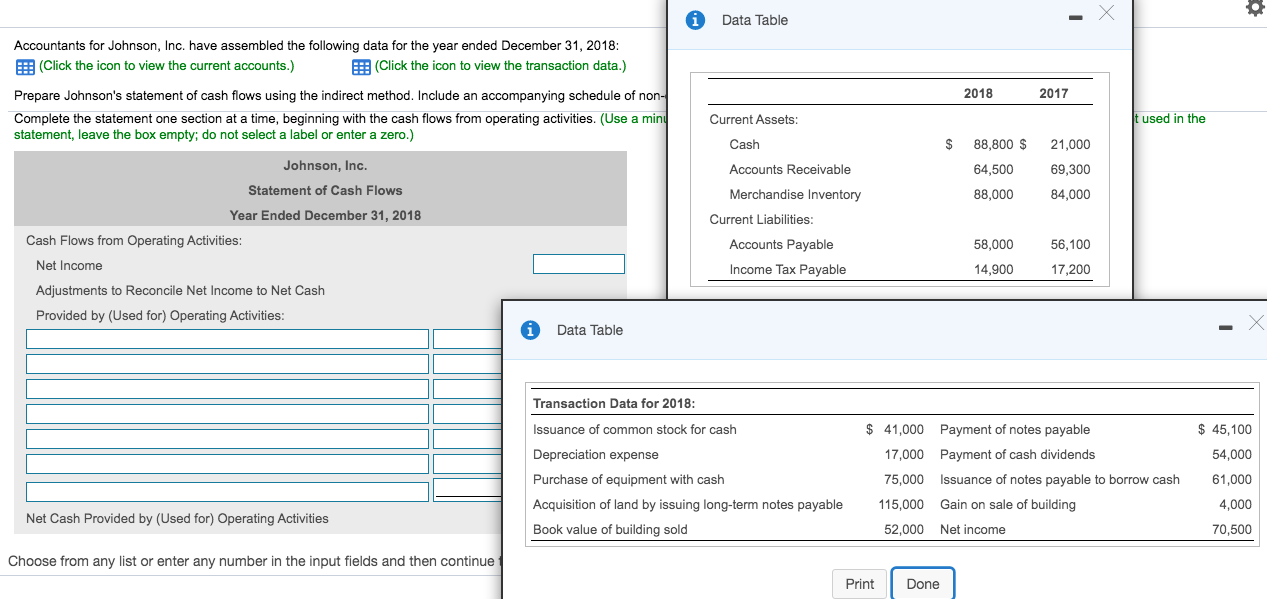Select the sixth adjustment label field
Viewport: 1267px width, 599px height.
click(227, 464)
